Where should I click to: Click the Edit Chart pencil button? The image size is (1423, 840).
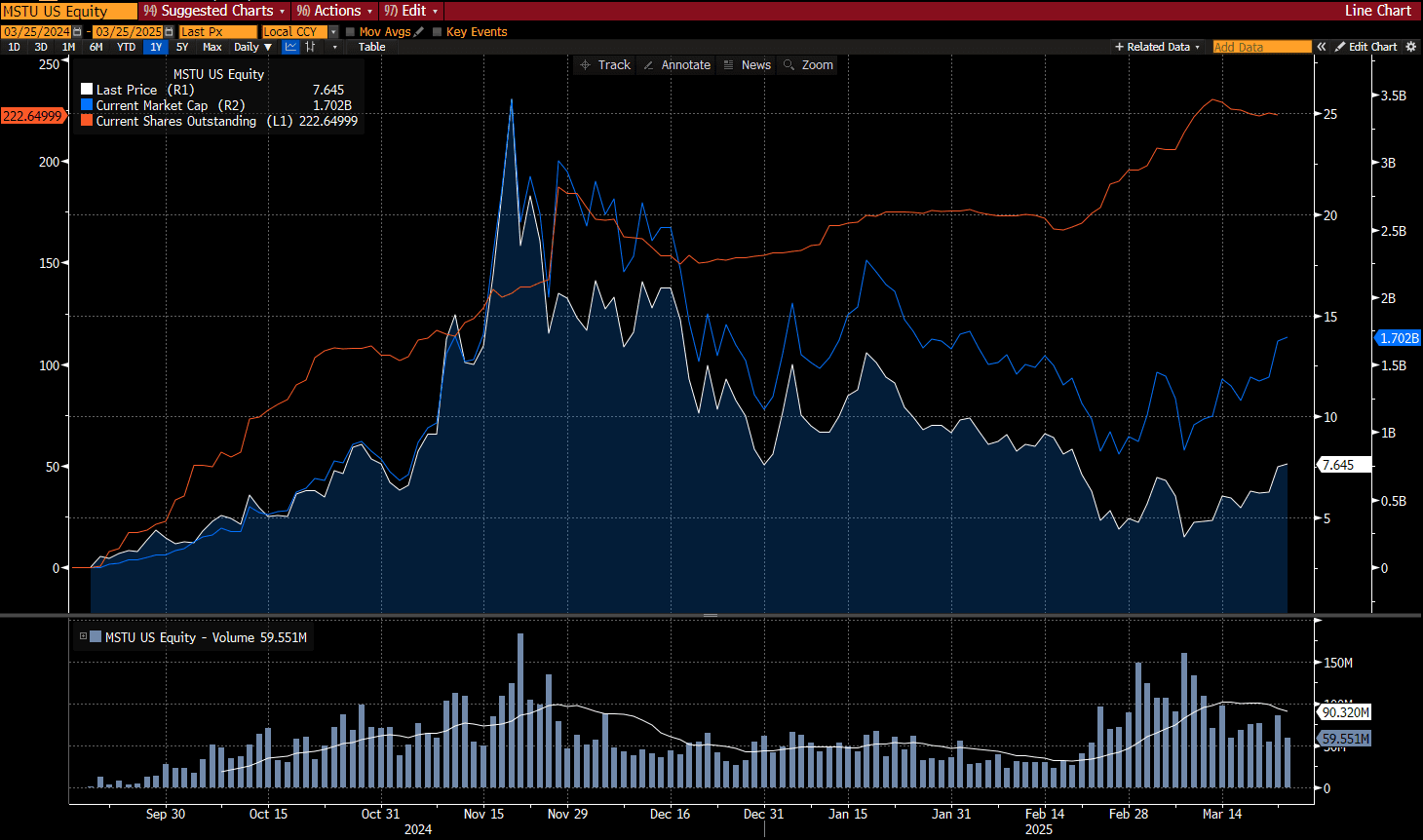point(1365,47)
